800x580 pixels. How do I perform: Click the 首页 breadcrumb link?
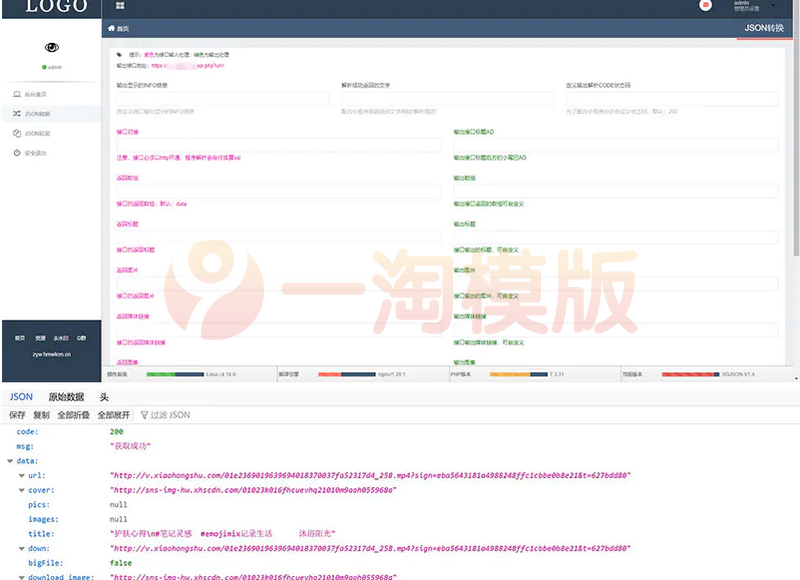pos(123,29)
